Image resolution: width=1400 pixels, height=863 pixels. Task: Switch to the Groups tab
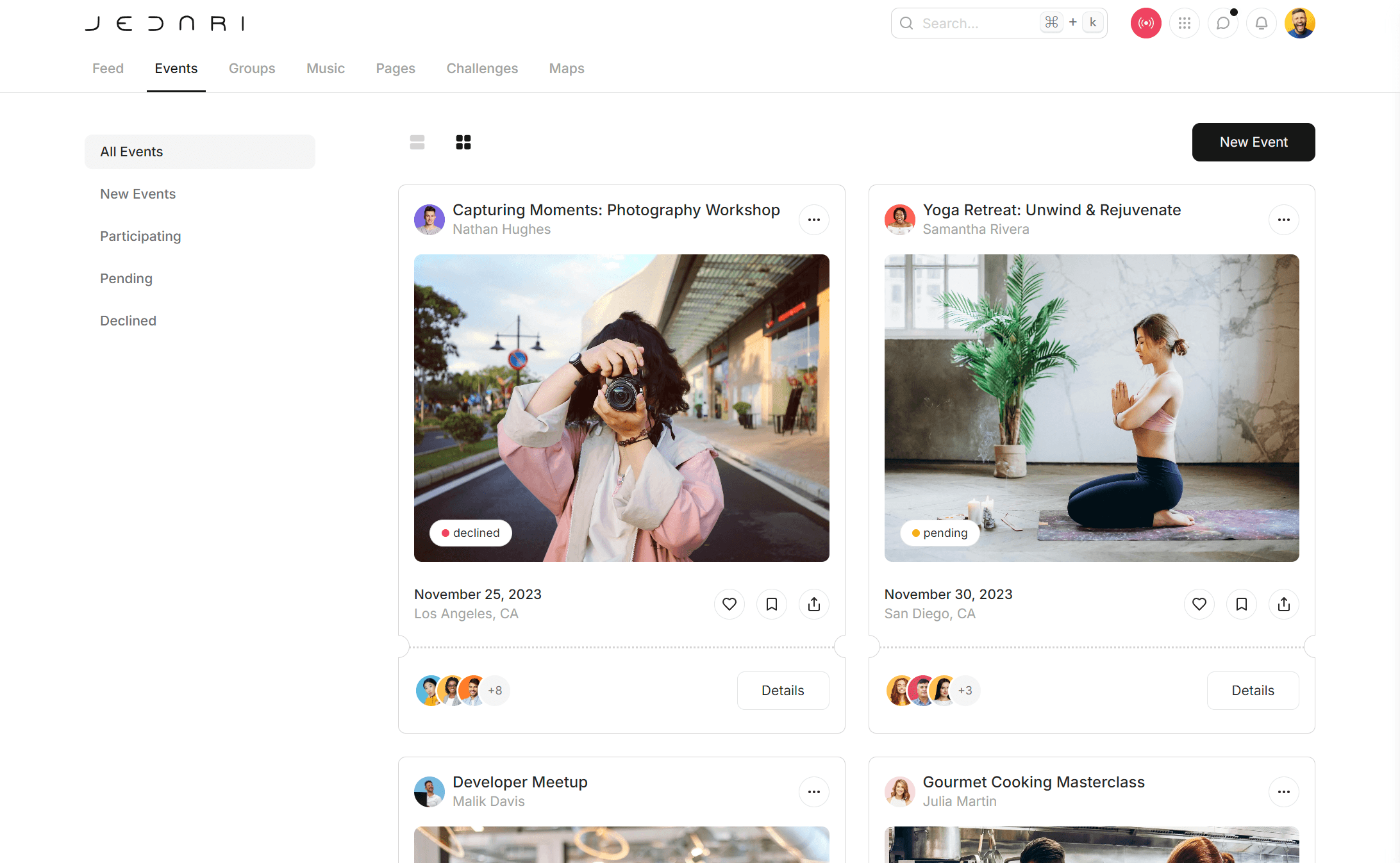coord(252,69)
